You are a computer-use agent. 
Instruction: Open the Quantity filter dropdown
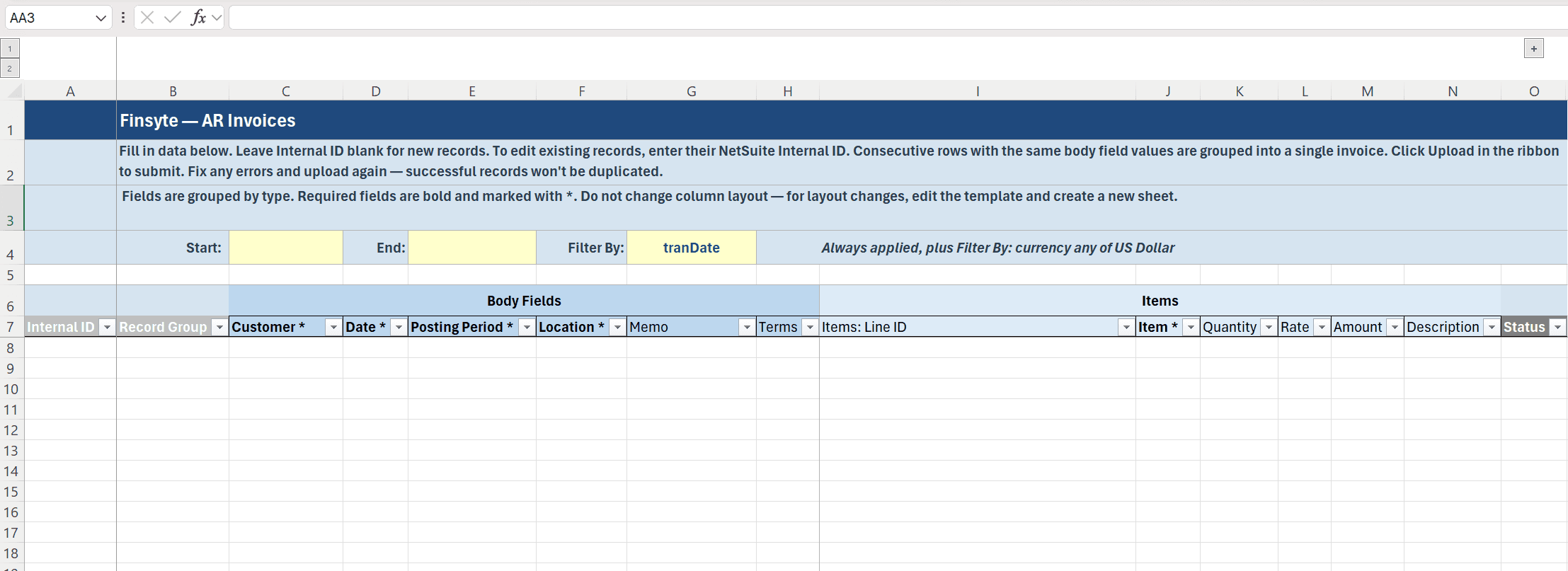pyautogui.click(x=1269, y=327)
